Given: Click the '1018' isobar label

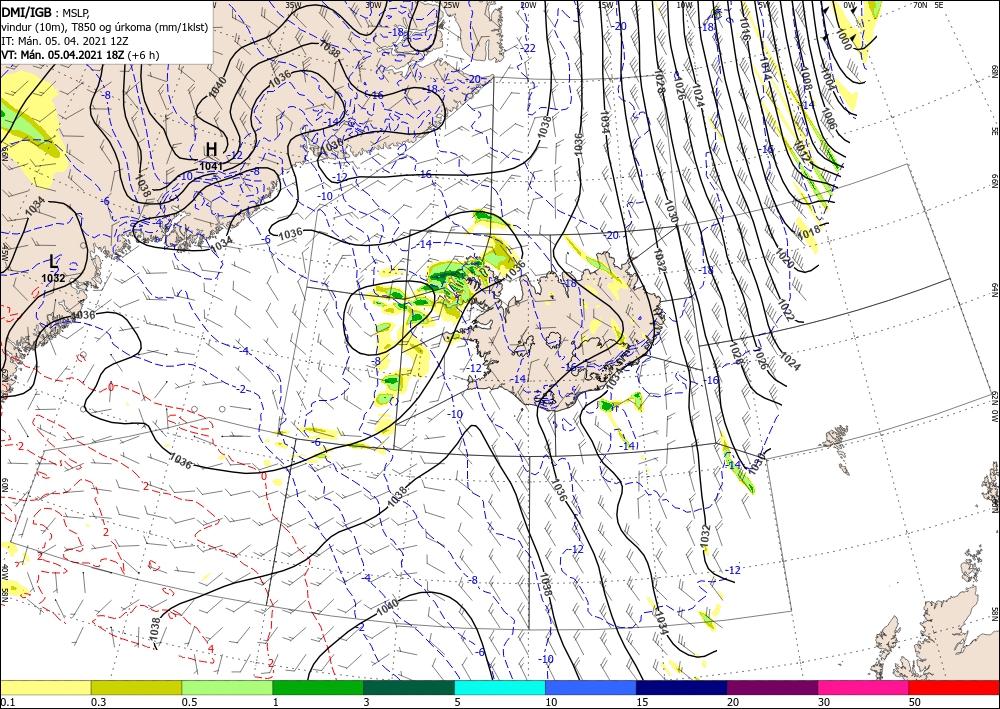Looking at the screenshot, I should (809, 232).
